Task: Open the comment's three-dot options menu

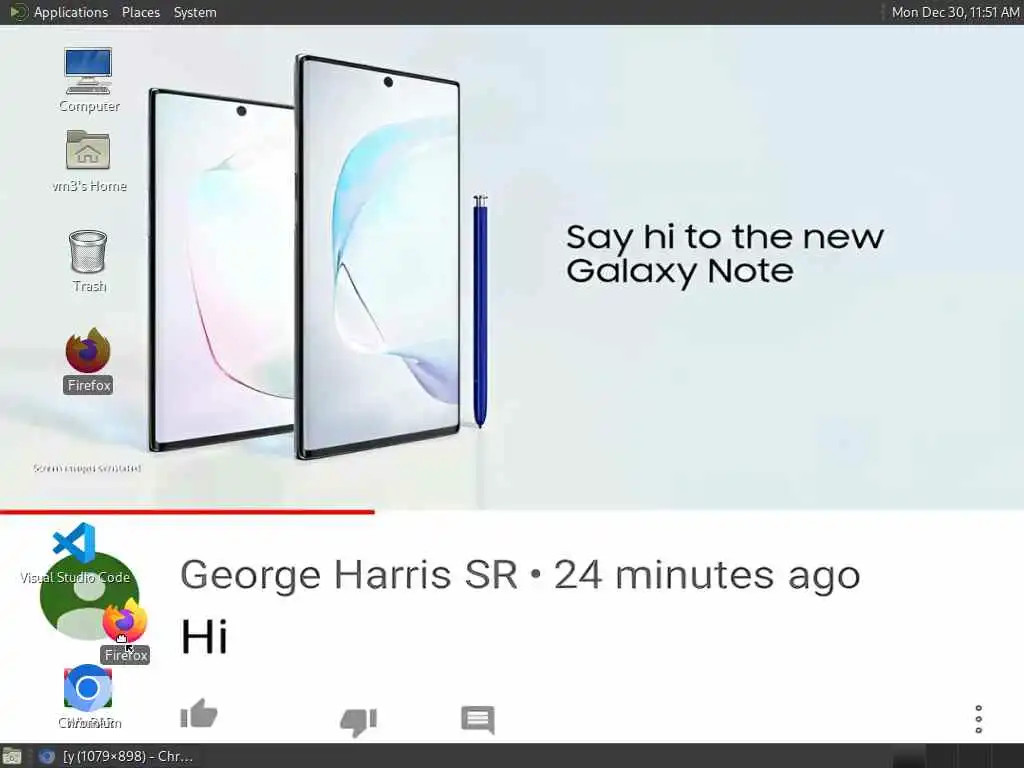Action: 978,719
